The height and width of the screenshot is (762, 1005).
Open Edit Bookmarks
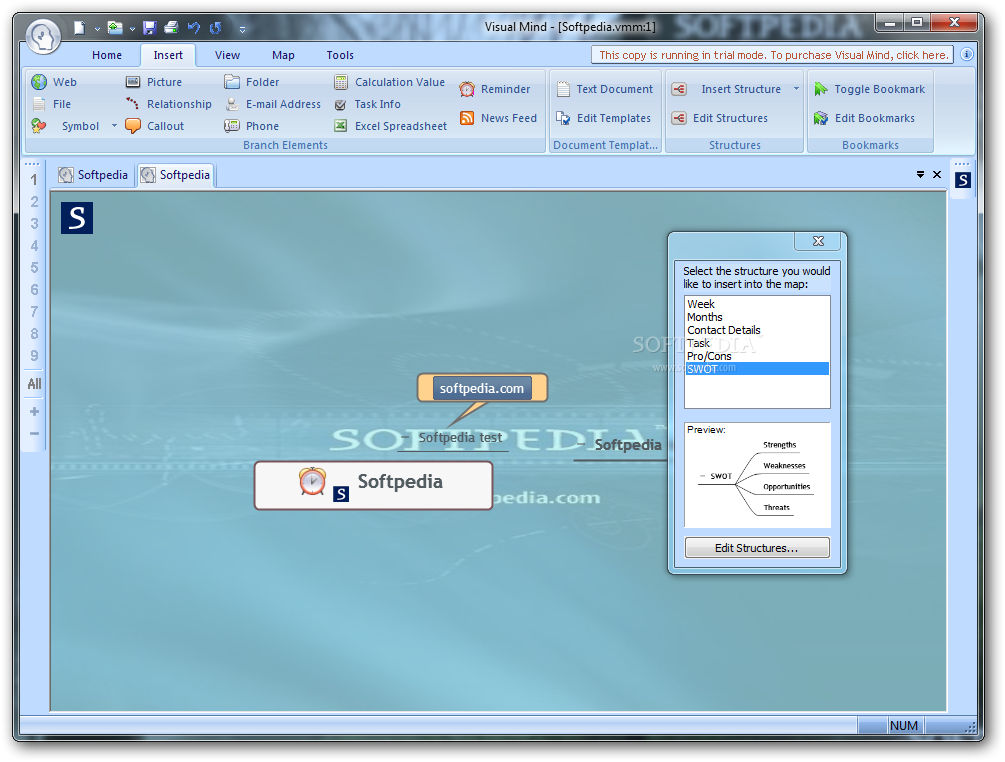pos(864,118)
